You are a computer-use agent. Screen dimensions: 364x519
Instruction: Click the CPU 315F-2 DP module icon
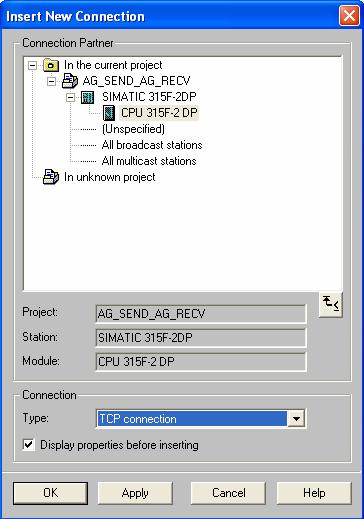(x=109, y=113)
